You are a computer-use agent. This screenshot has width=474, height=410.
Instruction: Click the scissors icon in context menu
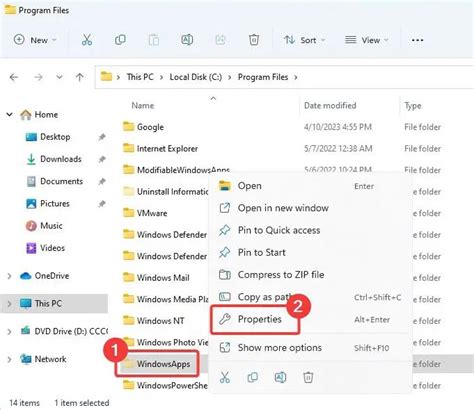click(225, 377)
